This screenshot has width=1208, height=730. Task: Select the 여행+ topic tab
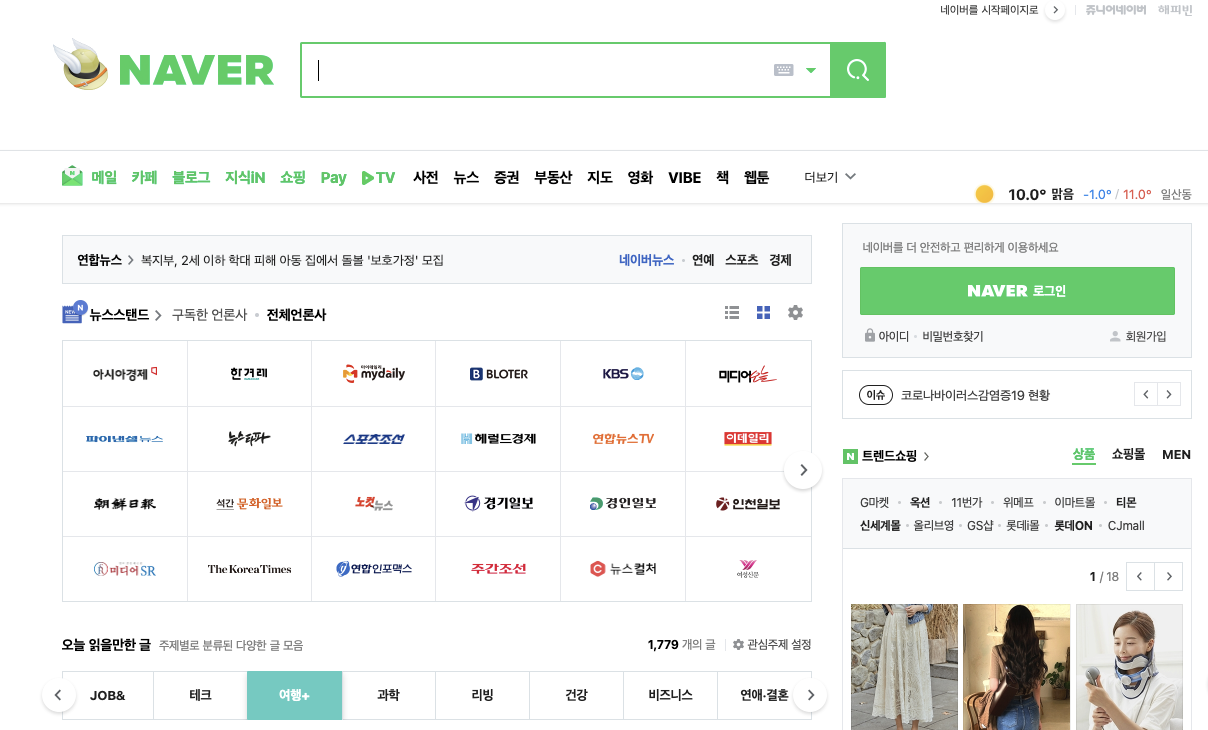pos(294,695)
